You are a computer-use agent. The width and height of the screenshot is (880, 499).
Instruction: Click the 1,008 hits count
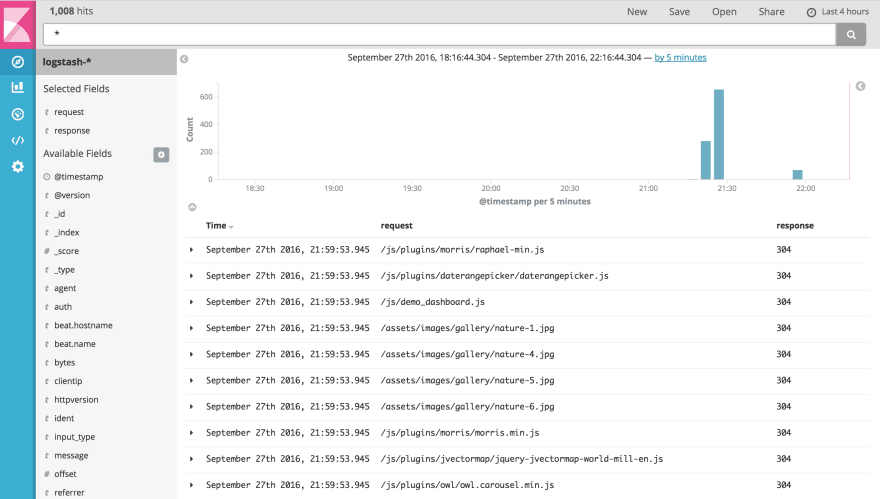click(71, 11)
